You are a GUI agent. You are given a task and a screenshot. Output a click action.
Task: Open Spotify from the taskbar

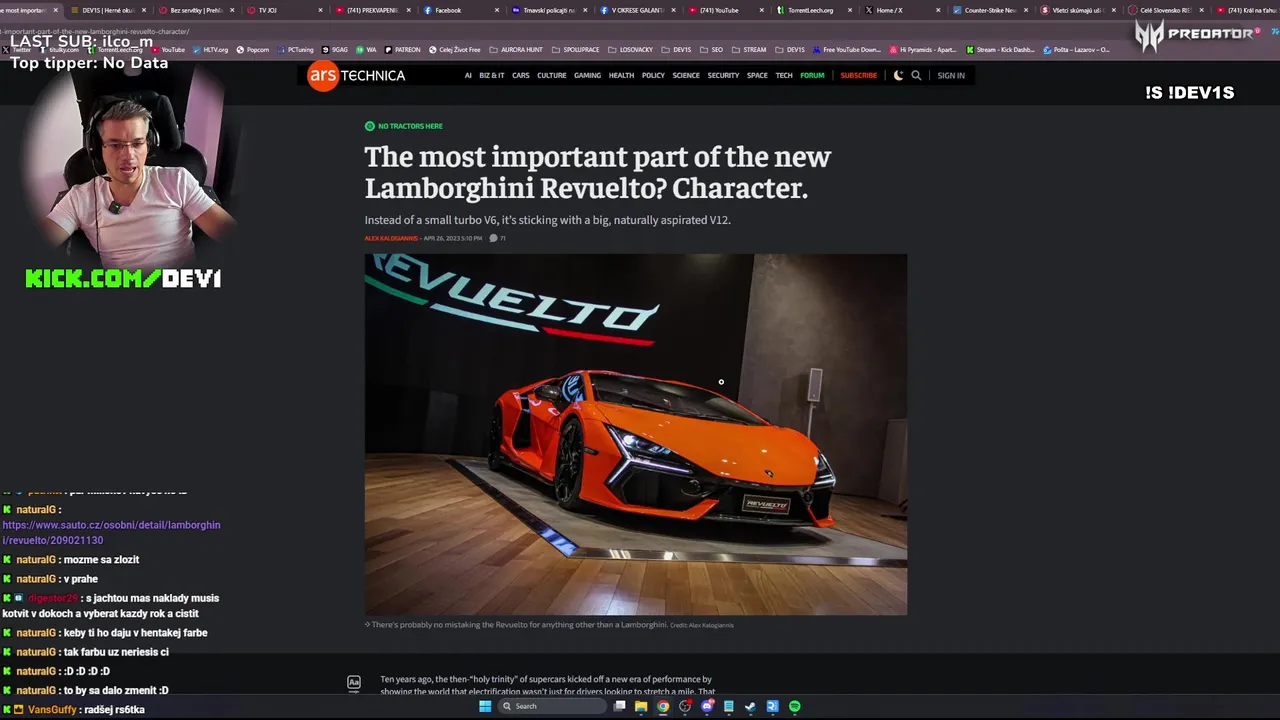pos(795,706)
